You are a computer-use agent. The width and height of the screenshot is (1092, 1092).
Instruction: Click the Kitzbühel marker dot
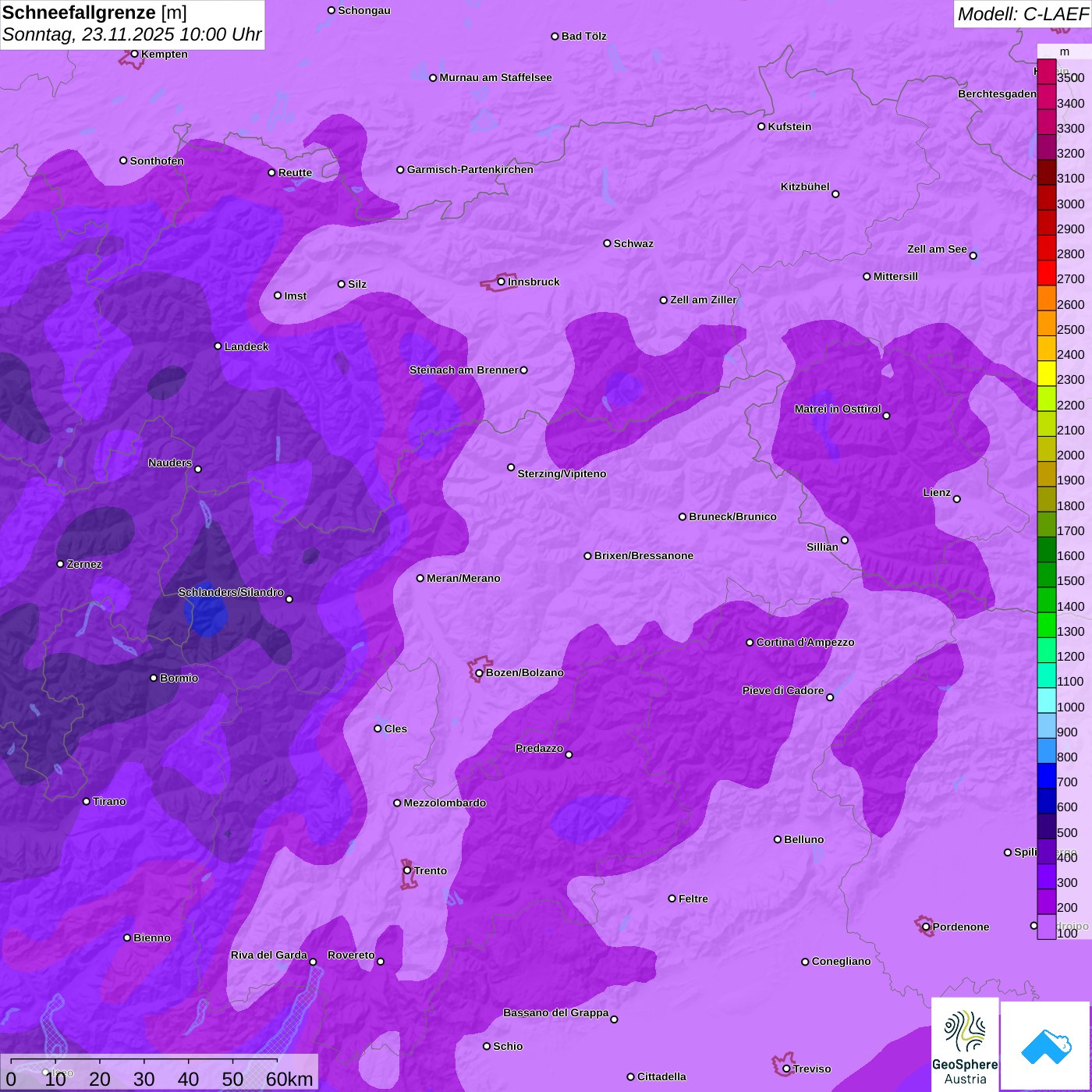[835, 193]
